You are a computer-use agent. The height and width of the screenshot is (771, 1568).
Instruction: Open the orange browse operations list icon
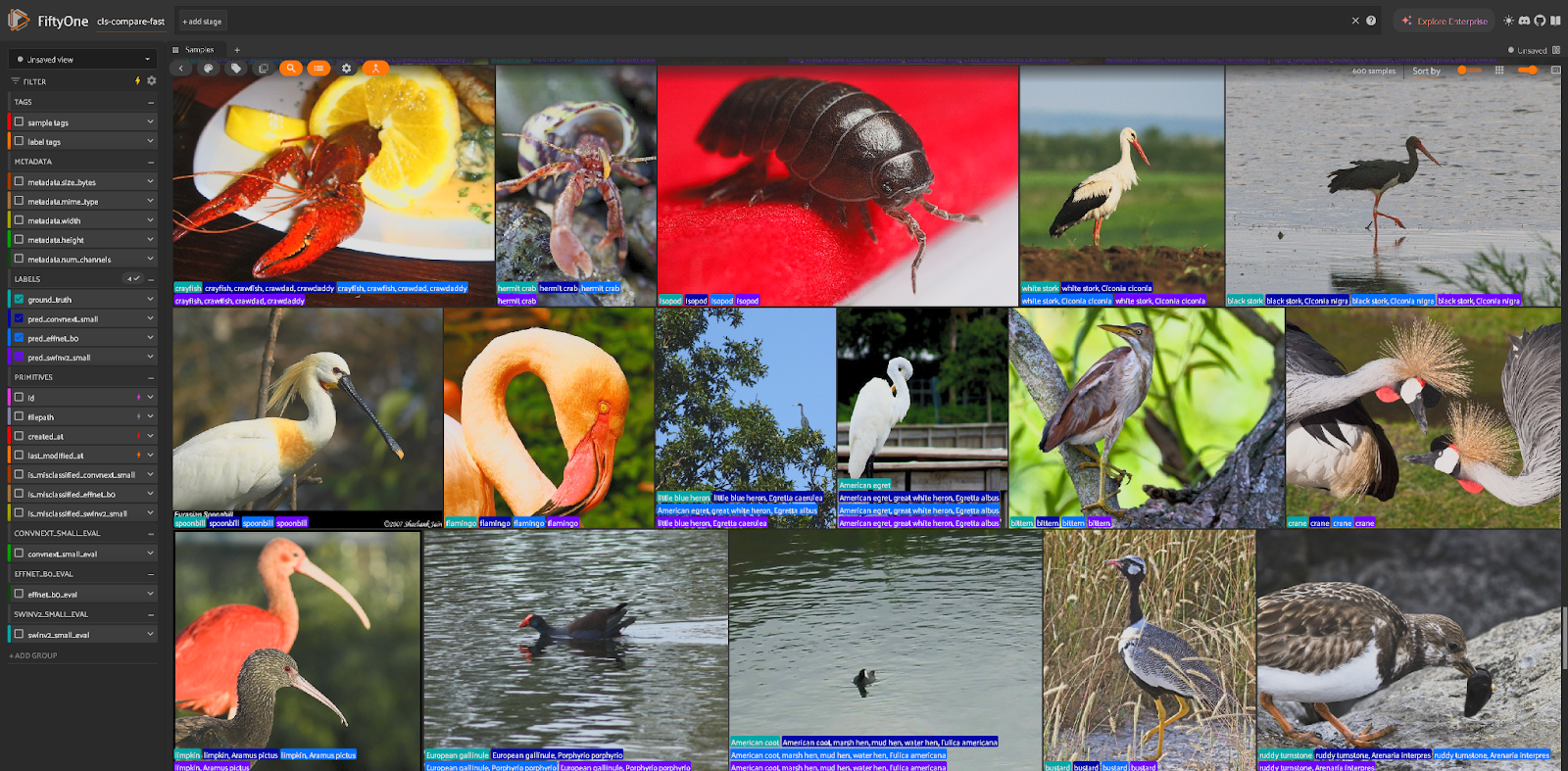point(318,69)
